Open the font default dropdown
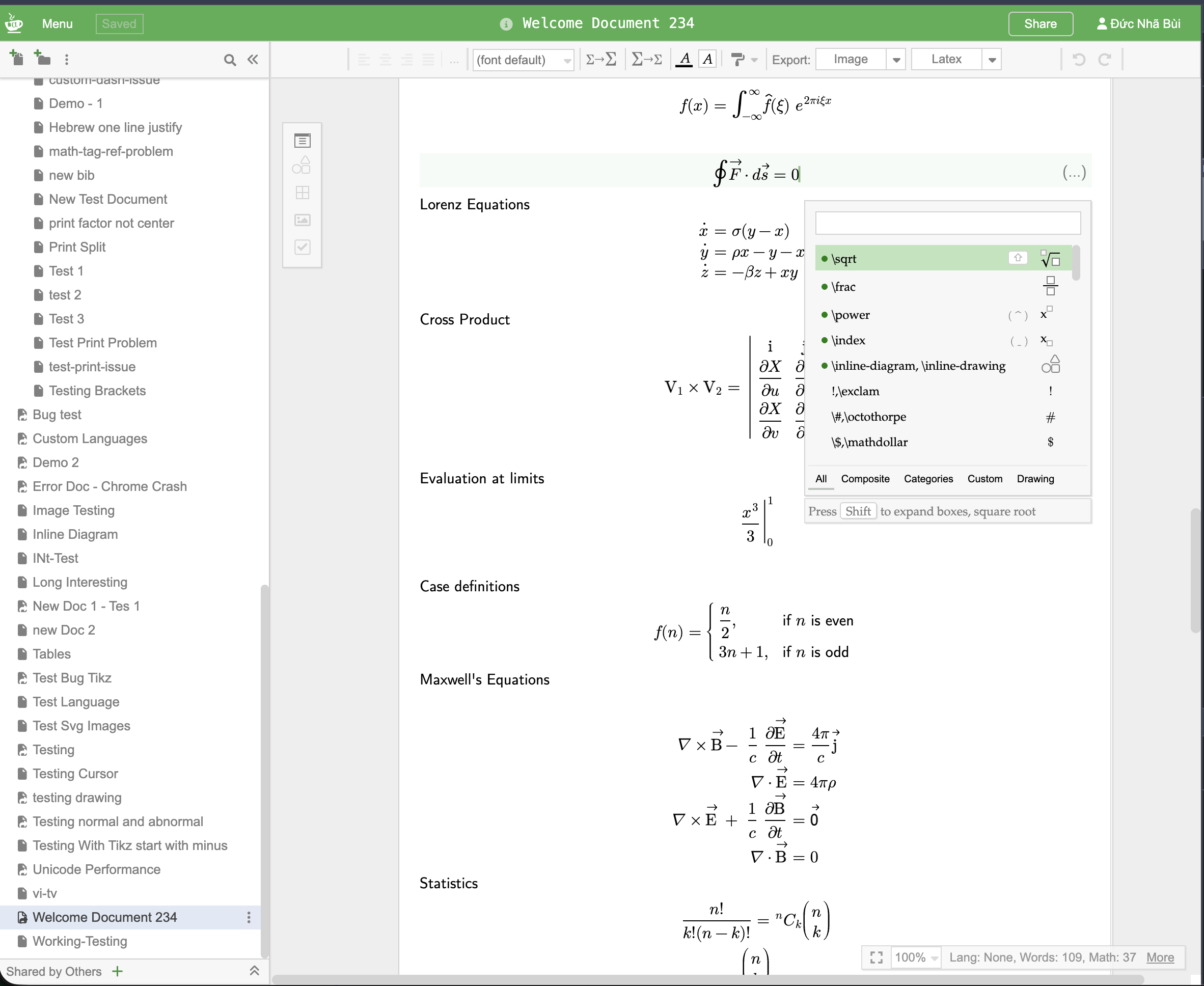 click(x=523, y=60)
